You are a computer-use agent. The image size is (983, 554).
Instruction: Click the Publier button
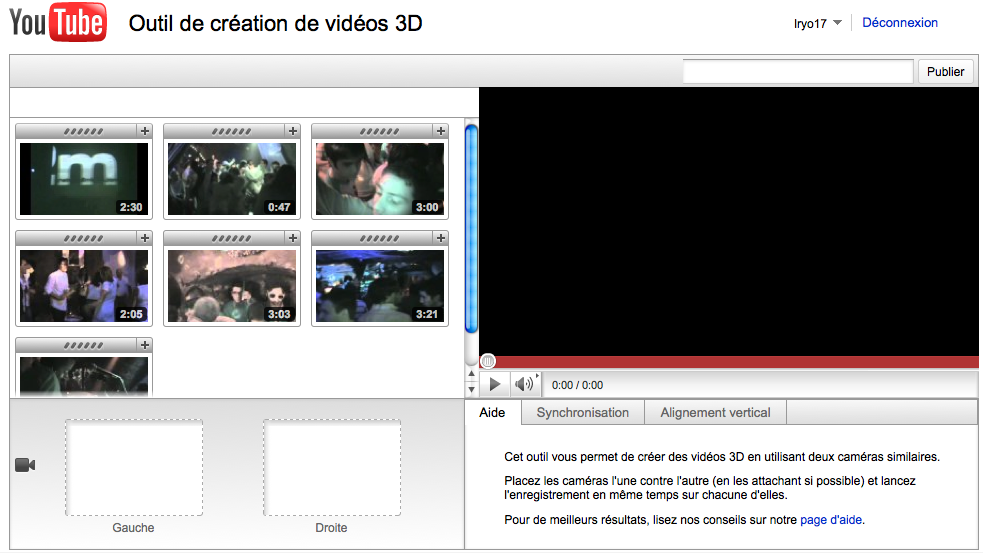point(945,72)
